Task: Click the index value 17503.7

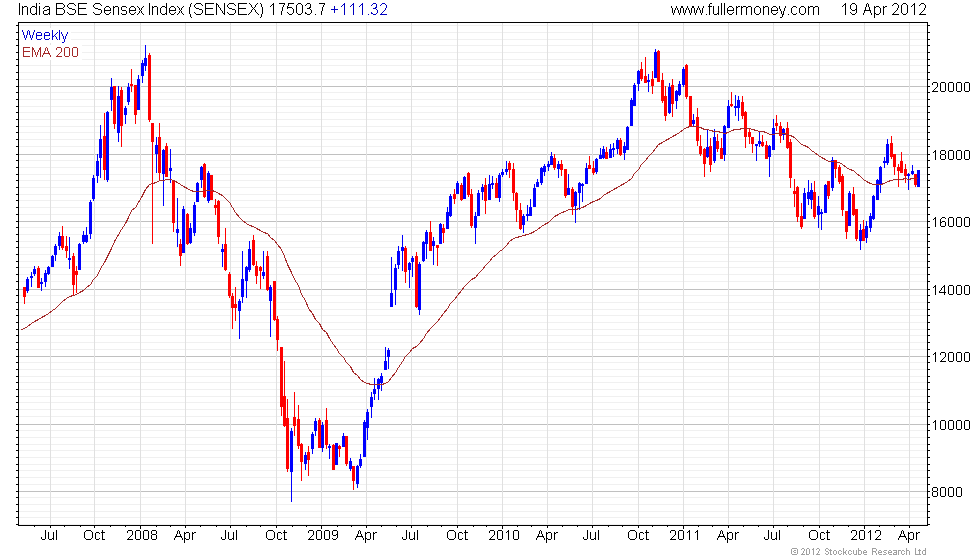Action: 298,10
